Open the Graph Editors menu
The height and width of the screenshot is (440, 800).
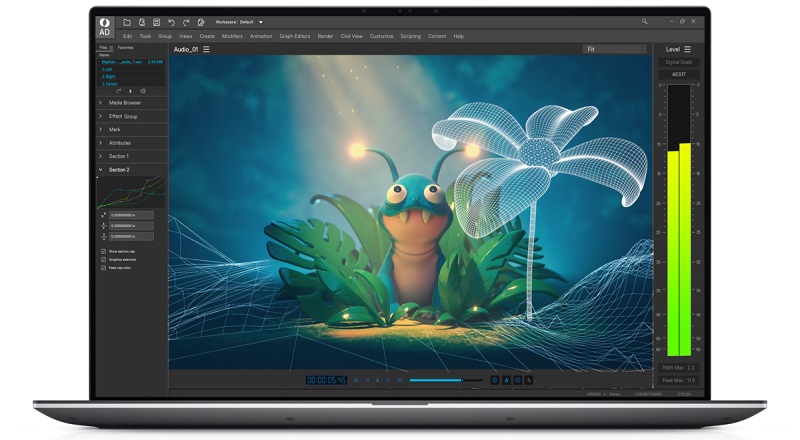(295, 36)
